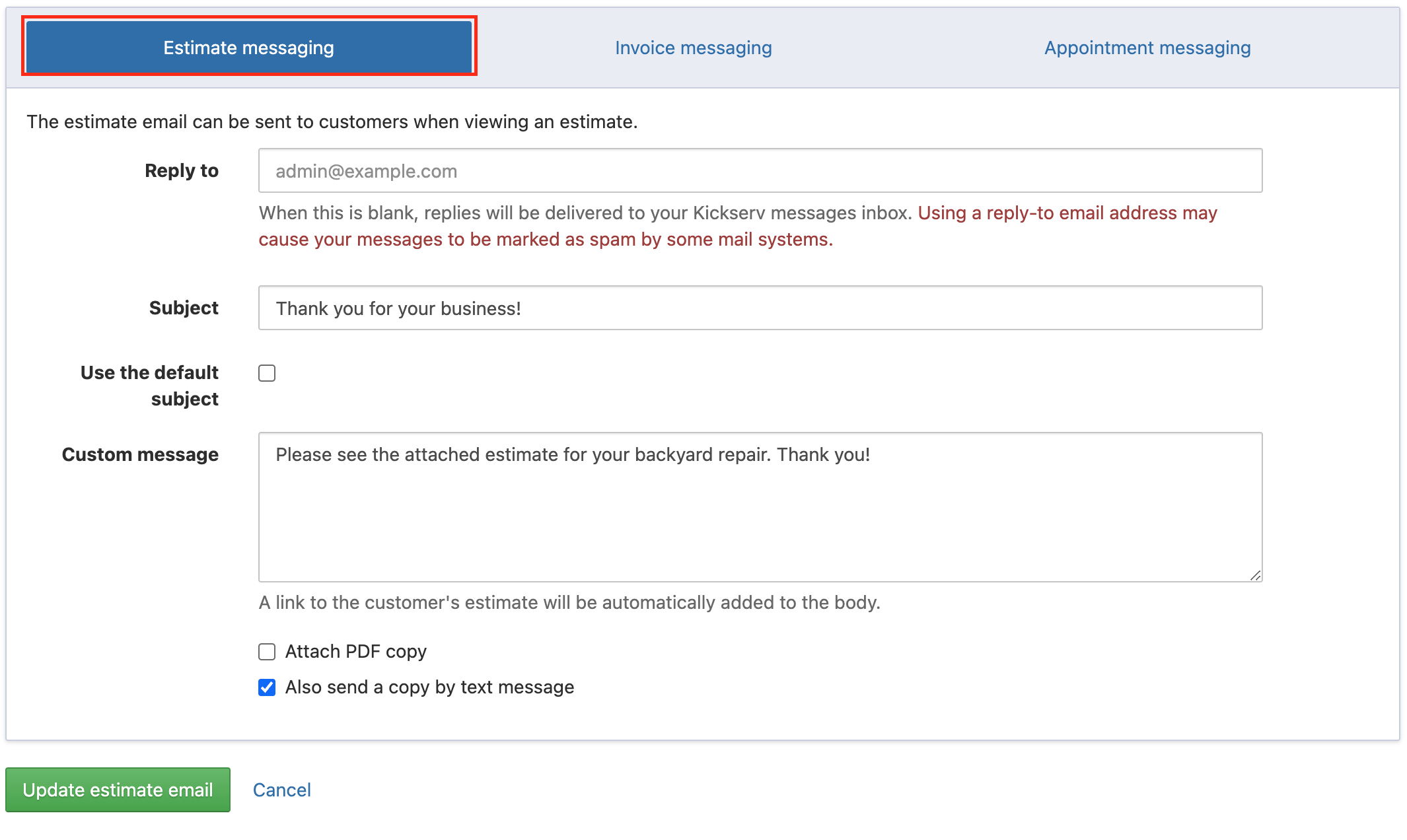Viewport: 1407px width, 840px height.
Task: Open the Invoice messaging tab
Action: coord(693,48)
